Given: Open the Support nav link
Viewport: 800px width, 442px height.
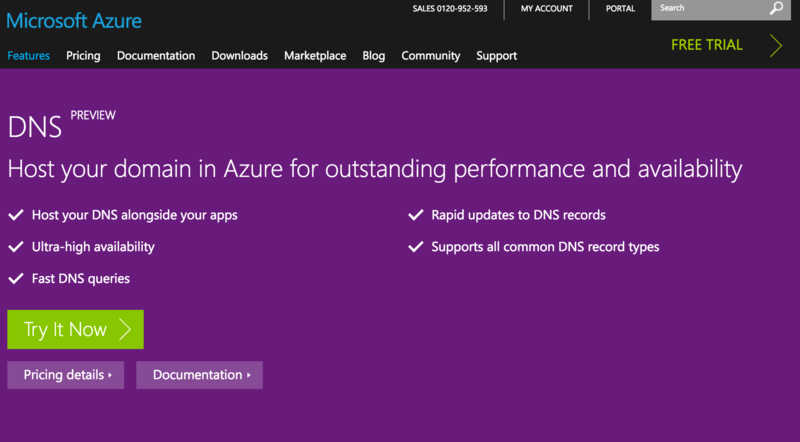Looking at the screenshot, I should (496, 56).
